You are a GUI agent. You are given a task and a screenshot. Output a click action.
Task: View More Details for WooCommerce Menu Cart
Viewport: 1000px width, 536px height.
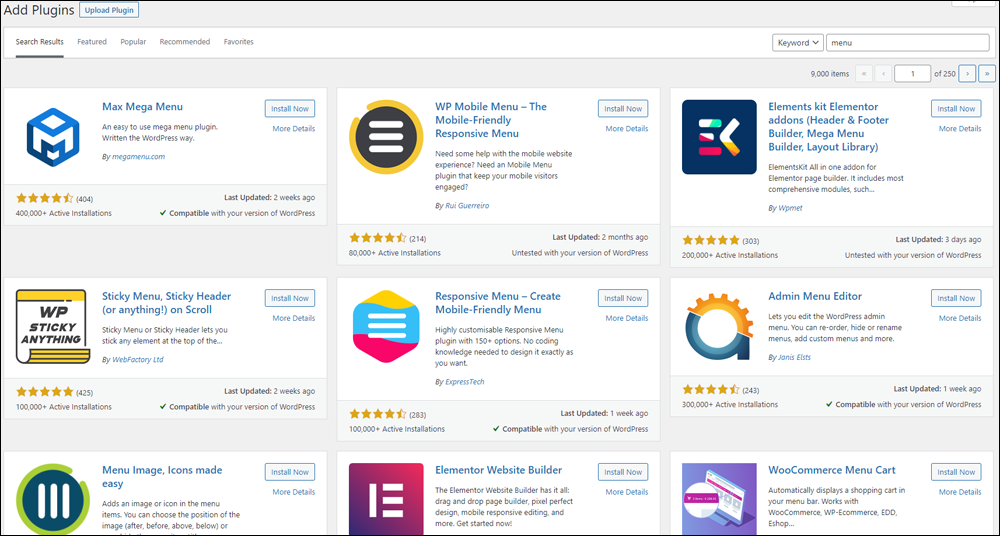(960, 492)
